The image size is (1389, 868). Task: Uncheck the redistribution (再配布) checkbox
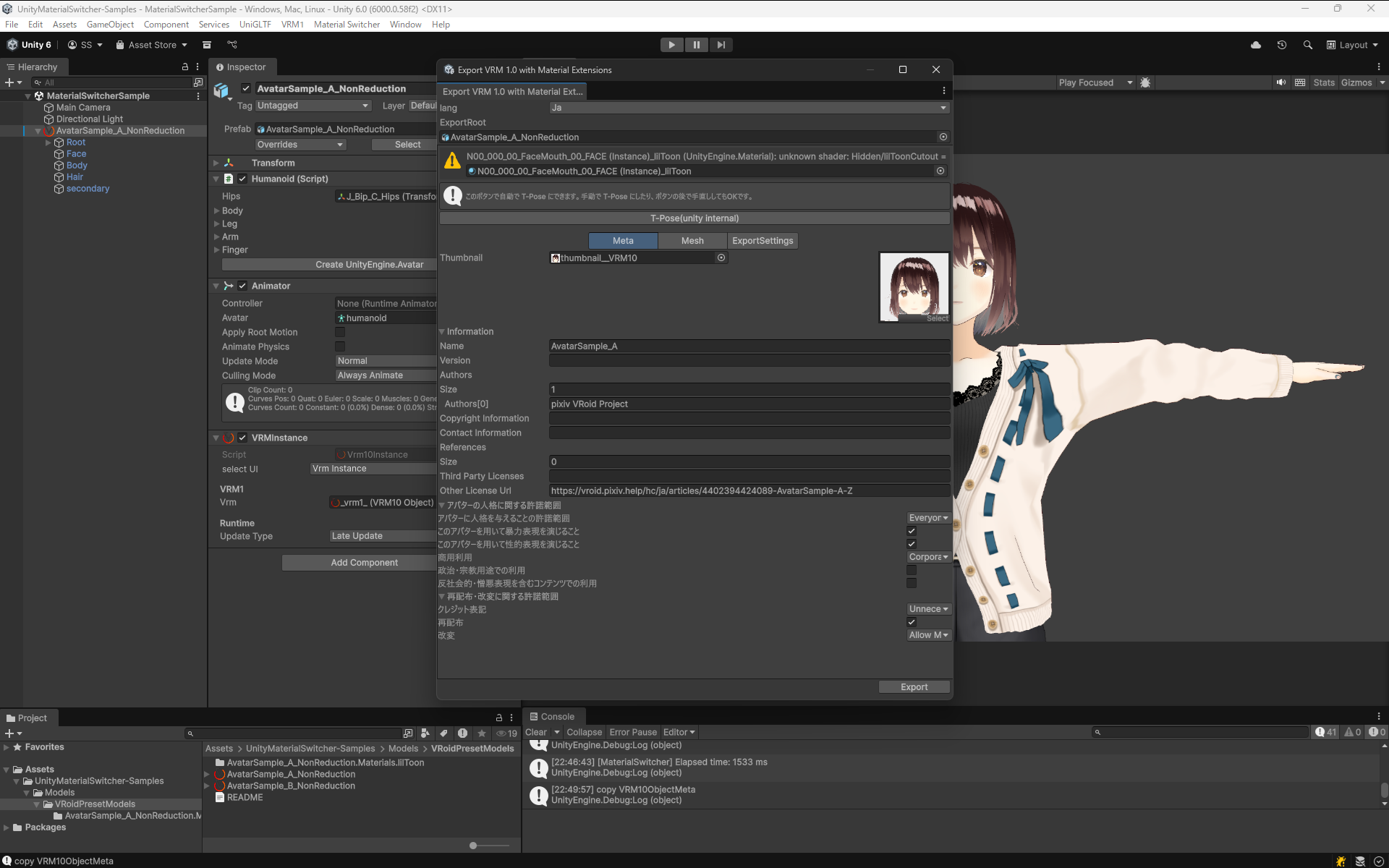point(912,622)
